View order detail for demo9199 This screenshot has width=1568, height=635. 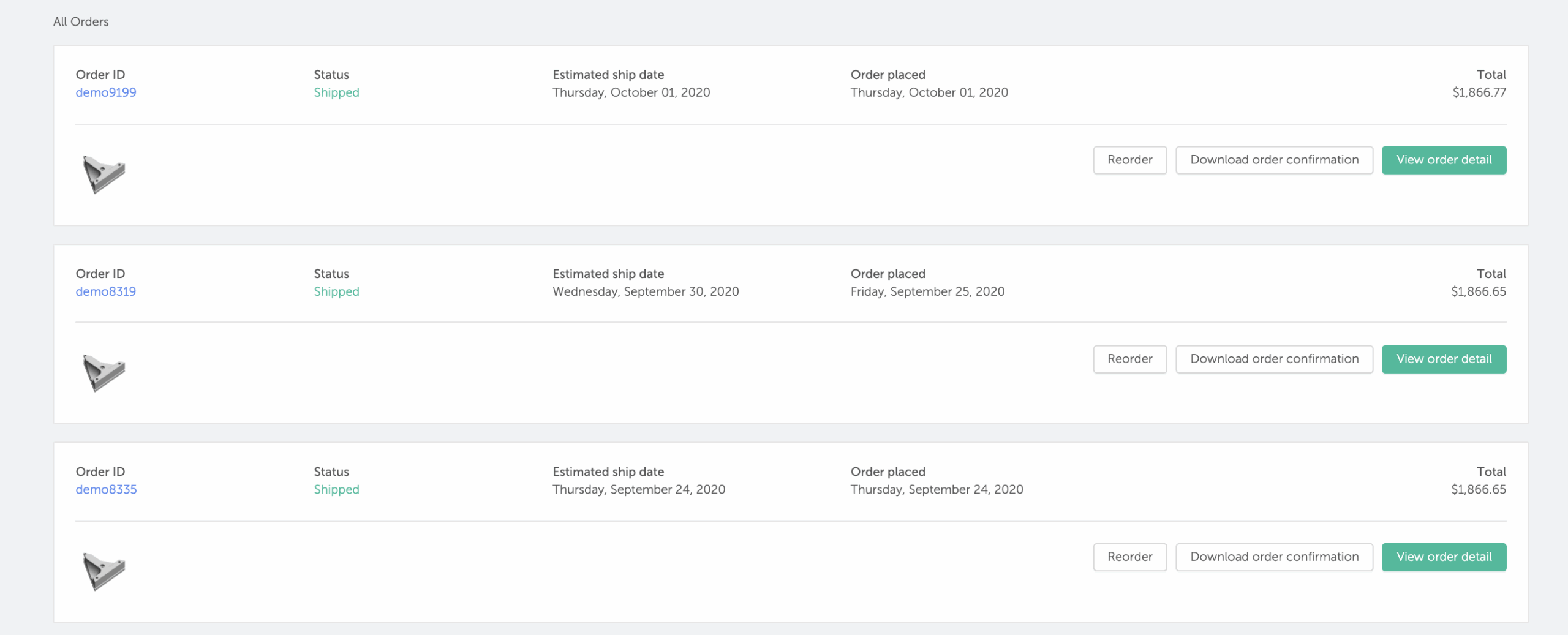[1444, 160]
